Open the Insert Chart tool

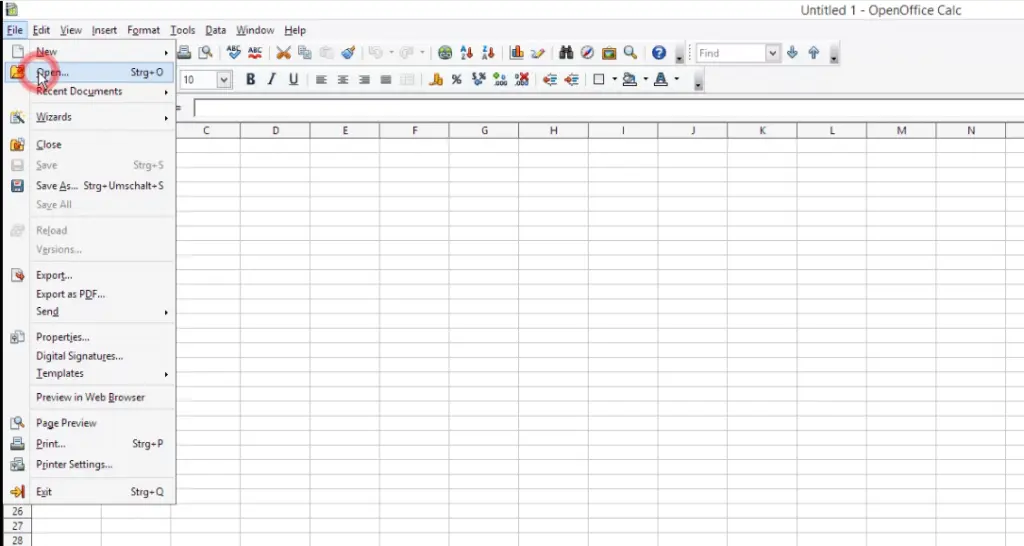tap(517, 53)
